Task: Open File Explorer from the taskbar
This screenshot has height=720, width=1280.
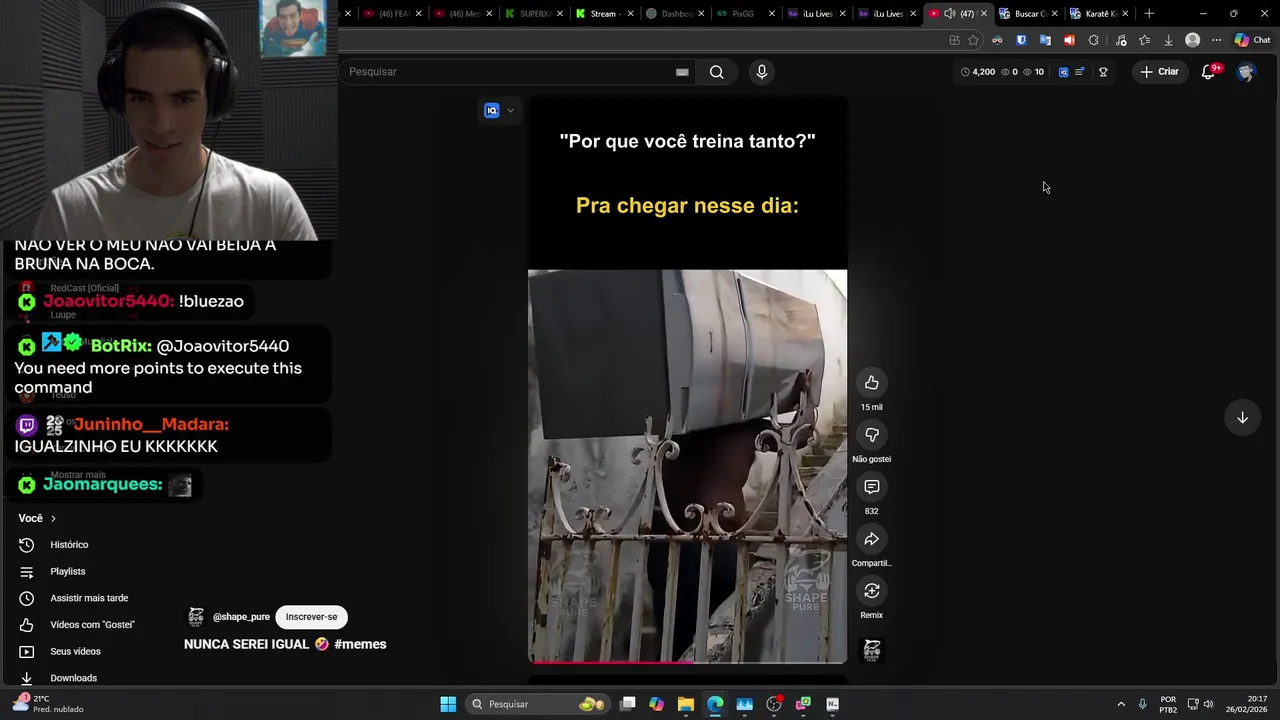Action: point(686,704)
